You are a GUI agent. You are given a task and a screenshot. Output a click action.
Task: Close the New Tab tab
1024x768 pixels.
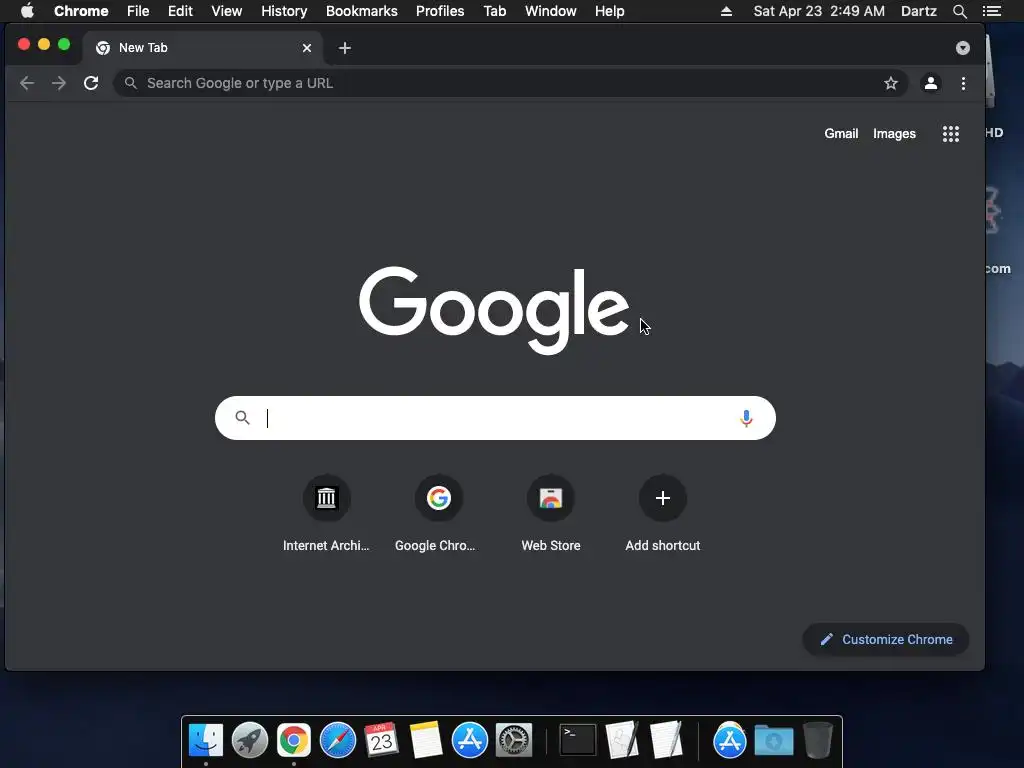pos(306,48)
